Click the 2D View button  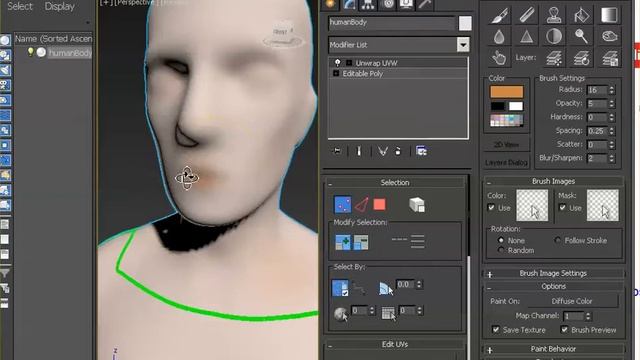pos(506,144)
